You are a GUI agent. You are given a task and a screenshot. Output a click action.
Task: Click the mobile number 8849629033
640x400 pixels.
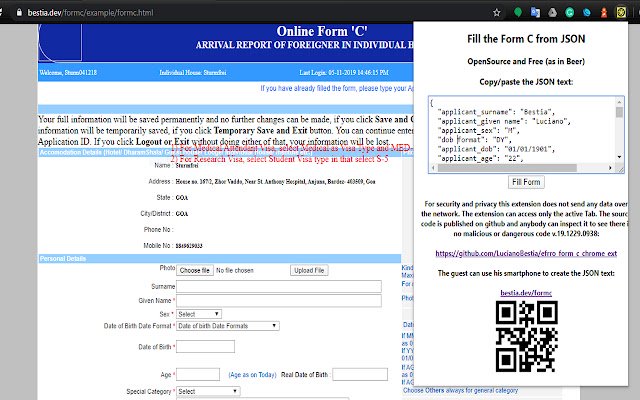[189, 246]
